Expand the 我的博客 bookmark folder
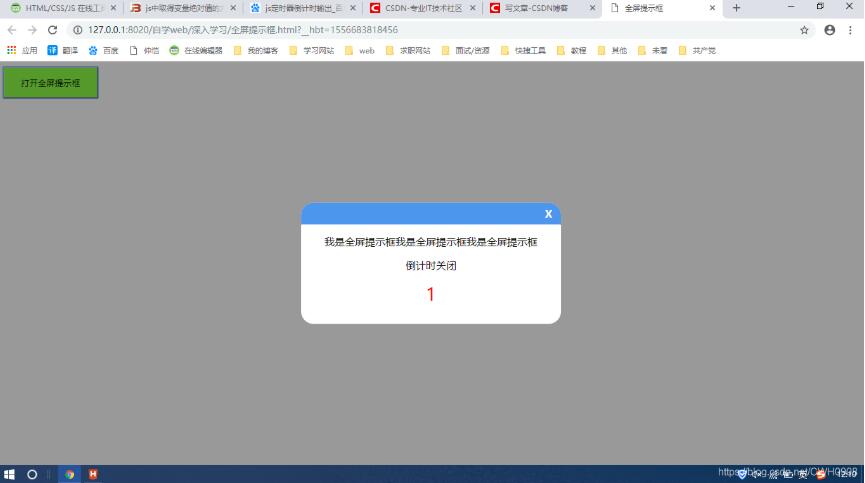 click(256, 50)
